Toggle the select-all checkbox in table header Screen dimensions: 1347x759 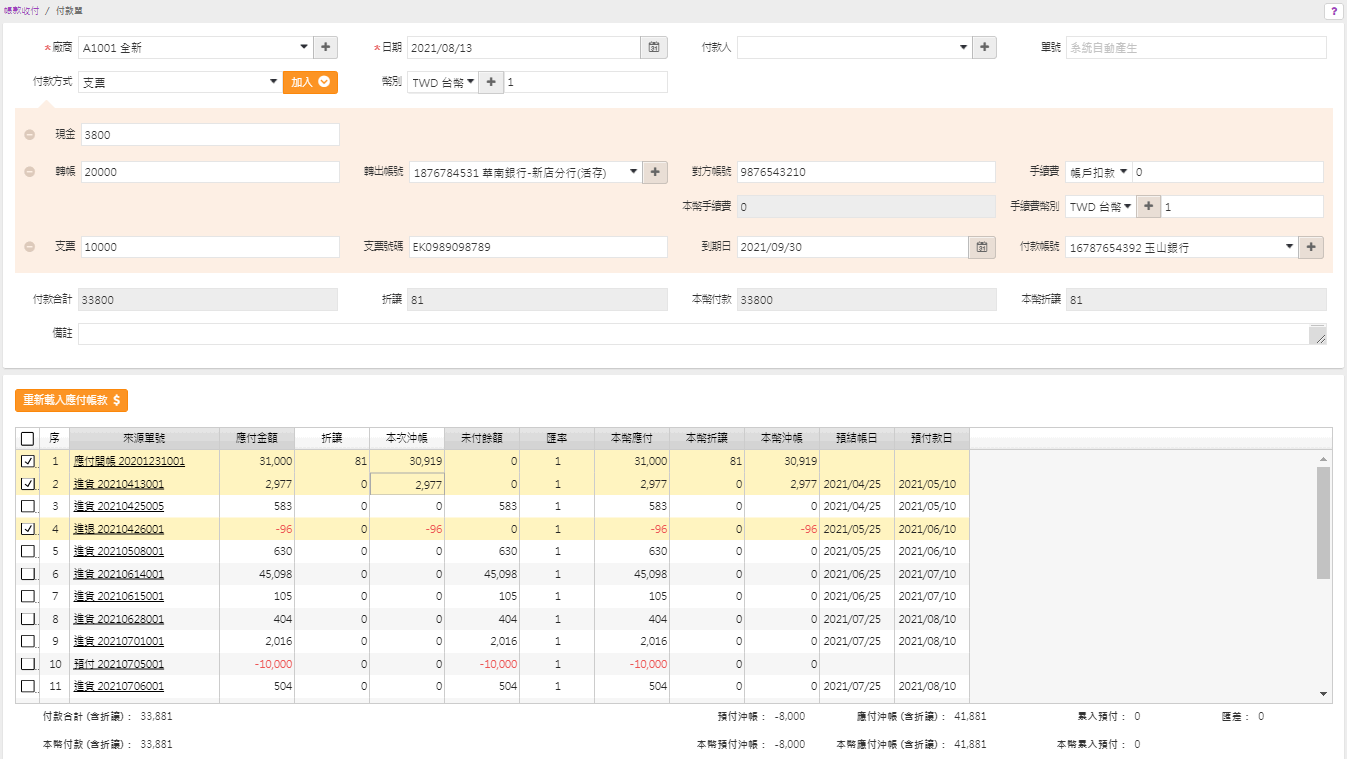[x=28, y=438]
